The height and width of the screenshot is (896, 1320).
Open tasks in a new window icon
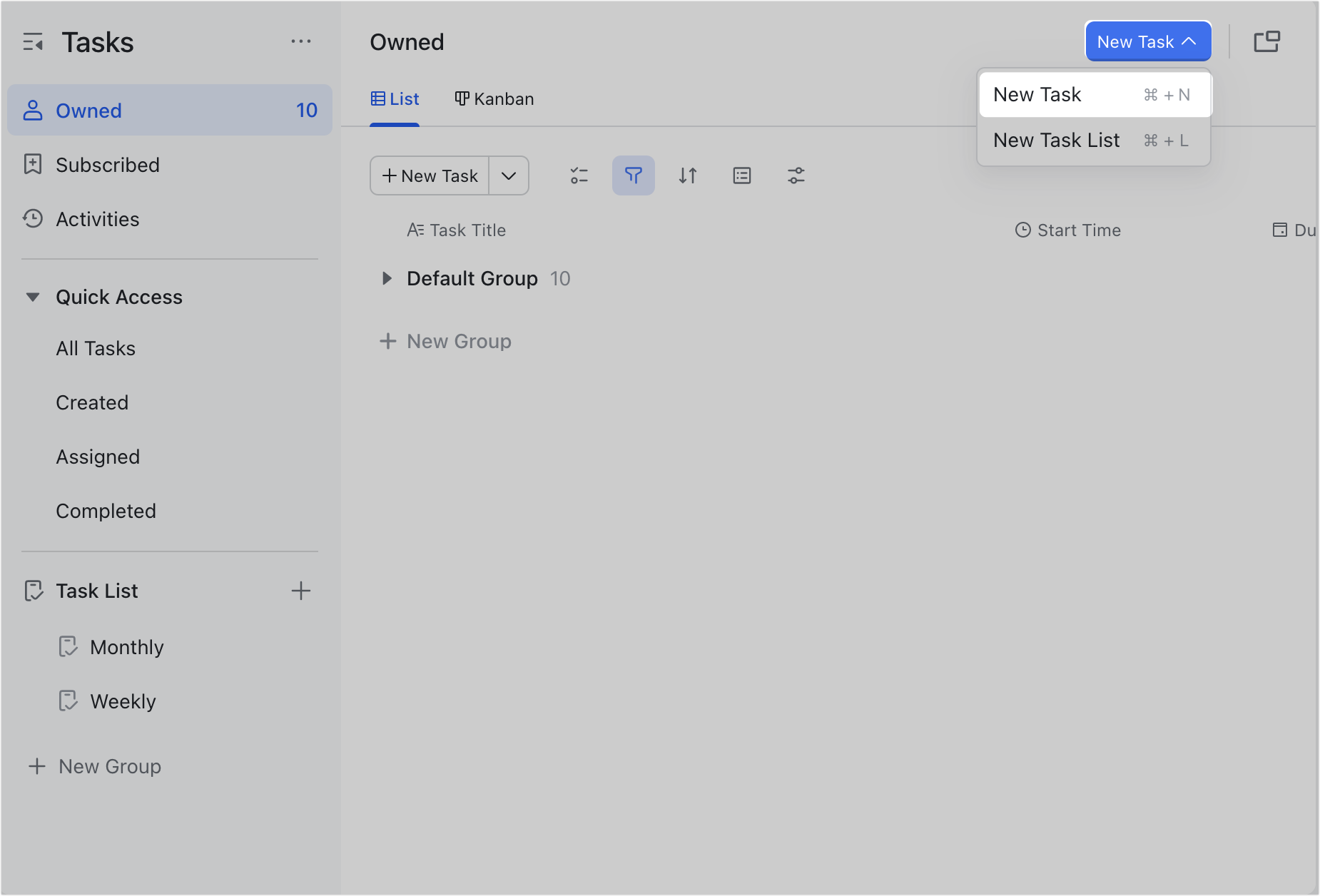[x=1269, y=41]
